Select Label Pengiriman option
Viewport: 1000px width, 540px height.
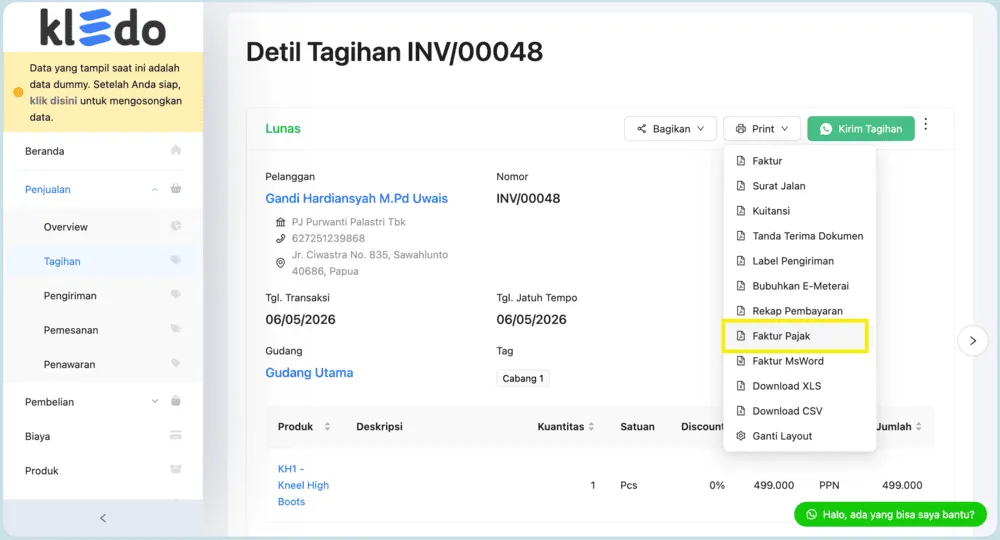(x=798, y=261)
